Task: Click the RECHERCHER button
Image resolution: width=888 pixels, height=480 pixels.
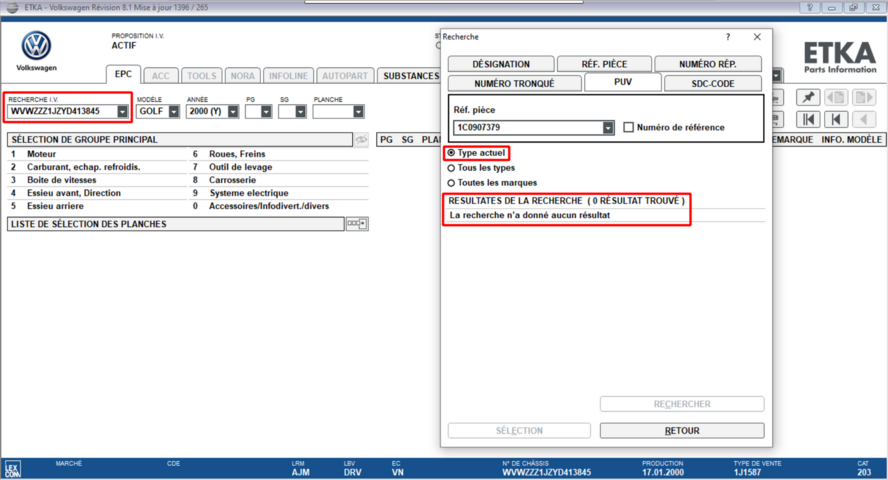Action: pyautogui.click(x=682, y=404)
